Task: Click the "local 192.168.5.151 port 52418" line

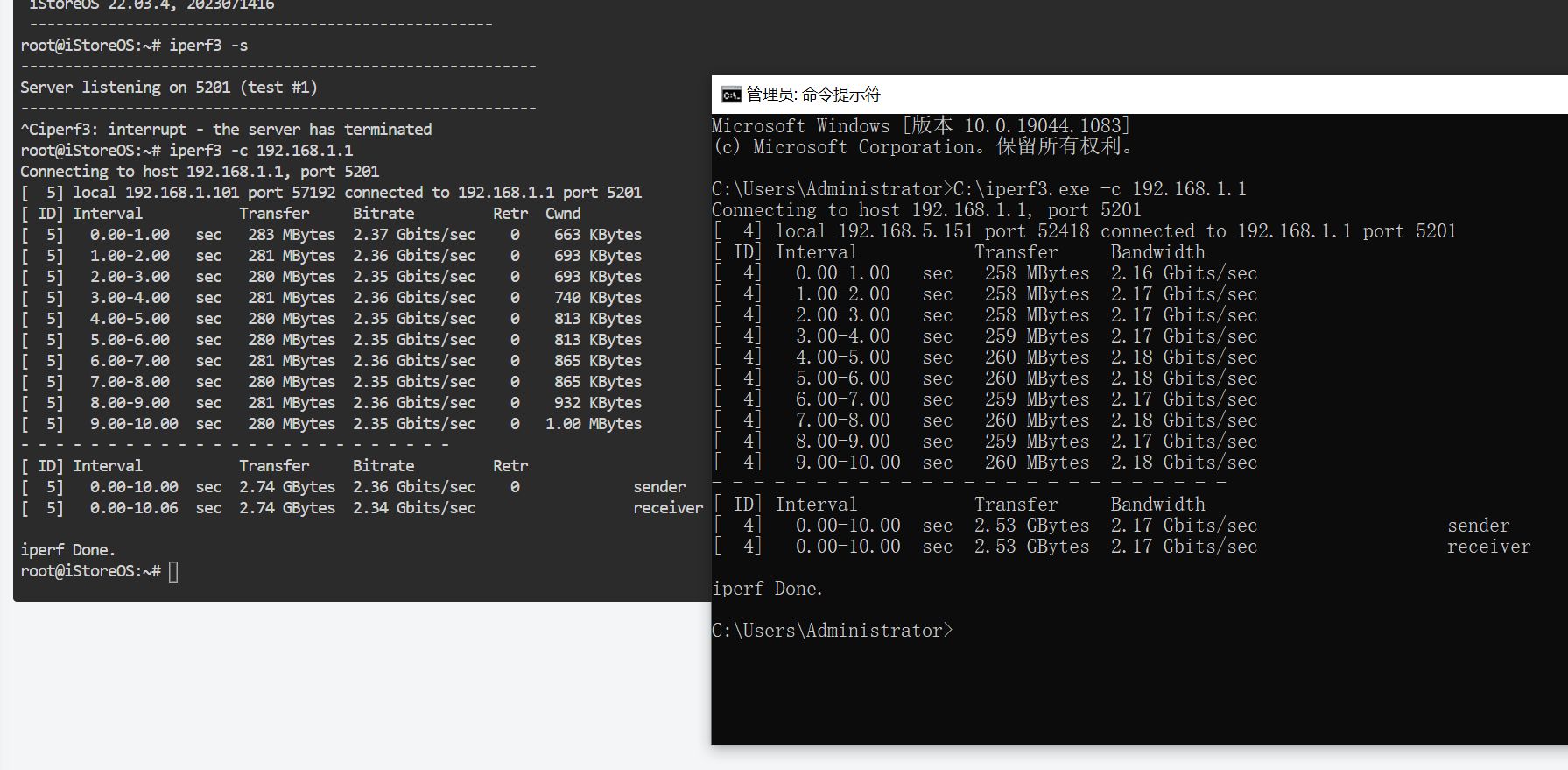Action: click(x=932, y=231)
